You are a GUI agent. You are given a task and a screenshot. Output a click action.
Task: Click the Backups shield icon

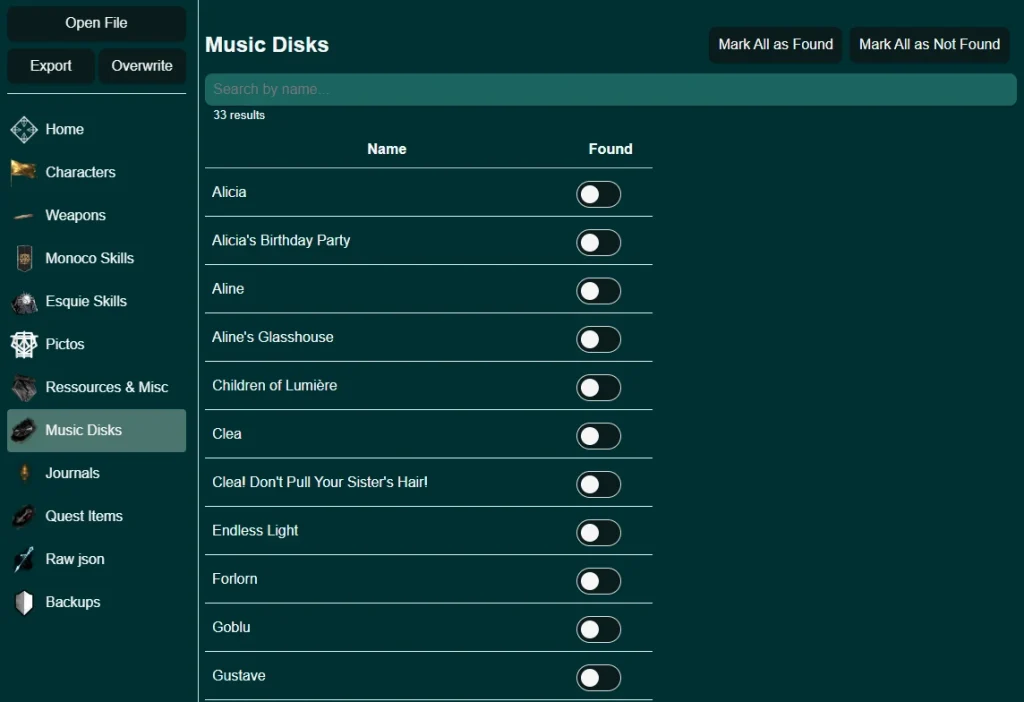pos(24,603)
